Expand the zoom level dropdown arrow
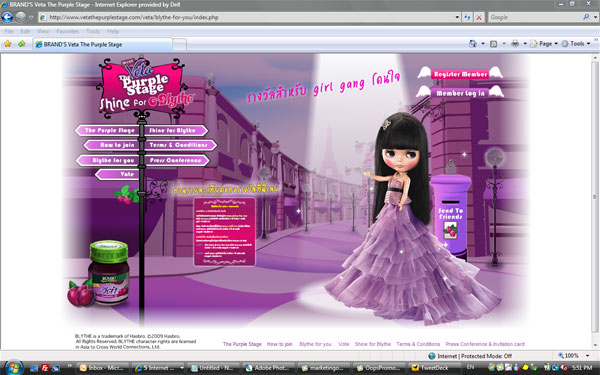Image resolution: width=600 pixels, height=375 pixels. [x=588, y=356]
